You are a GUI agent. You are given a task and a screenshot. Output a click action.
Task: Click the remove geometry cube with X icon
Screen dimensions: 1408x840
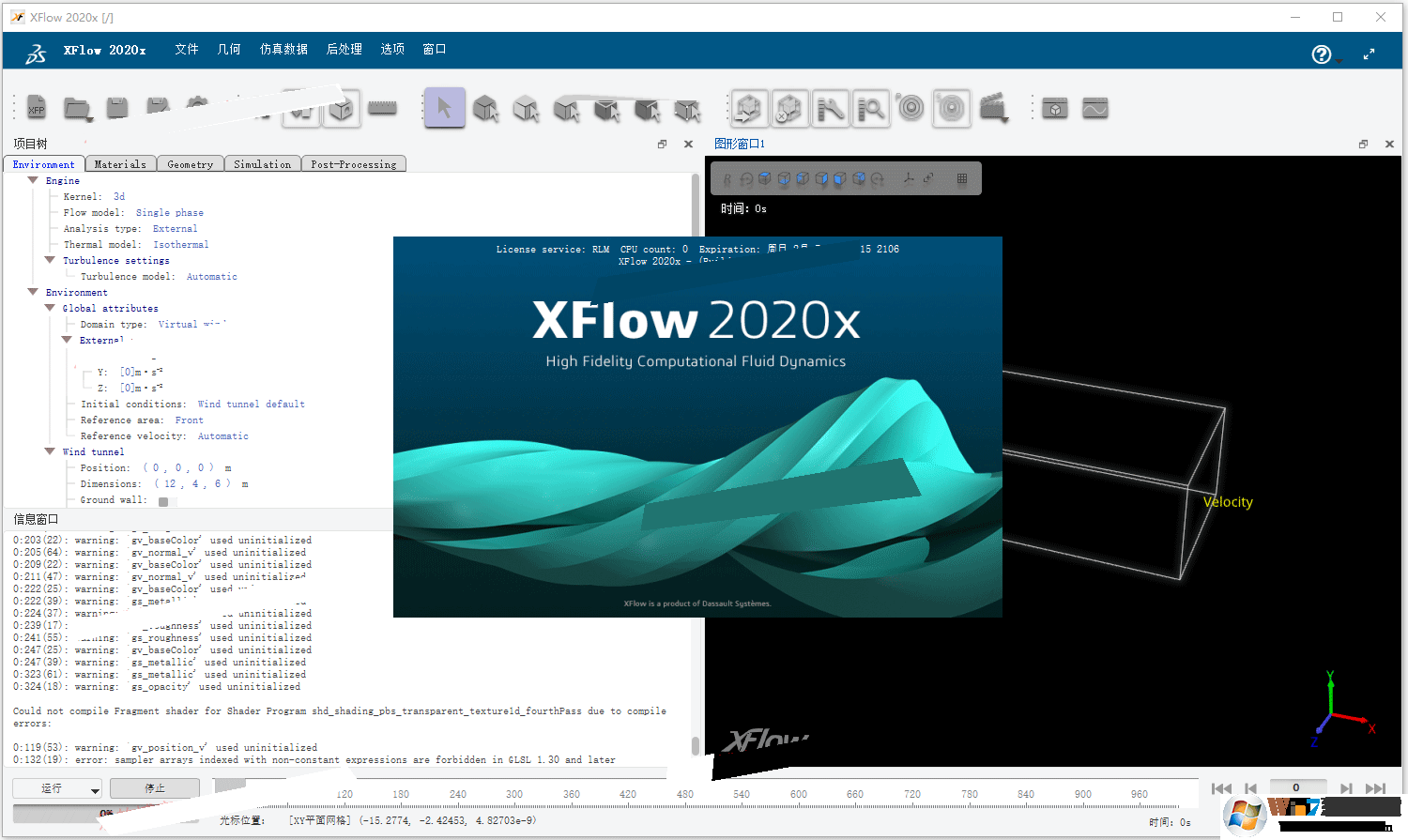coord(788,108)
